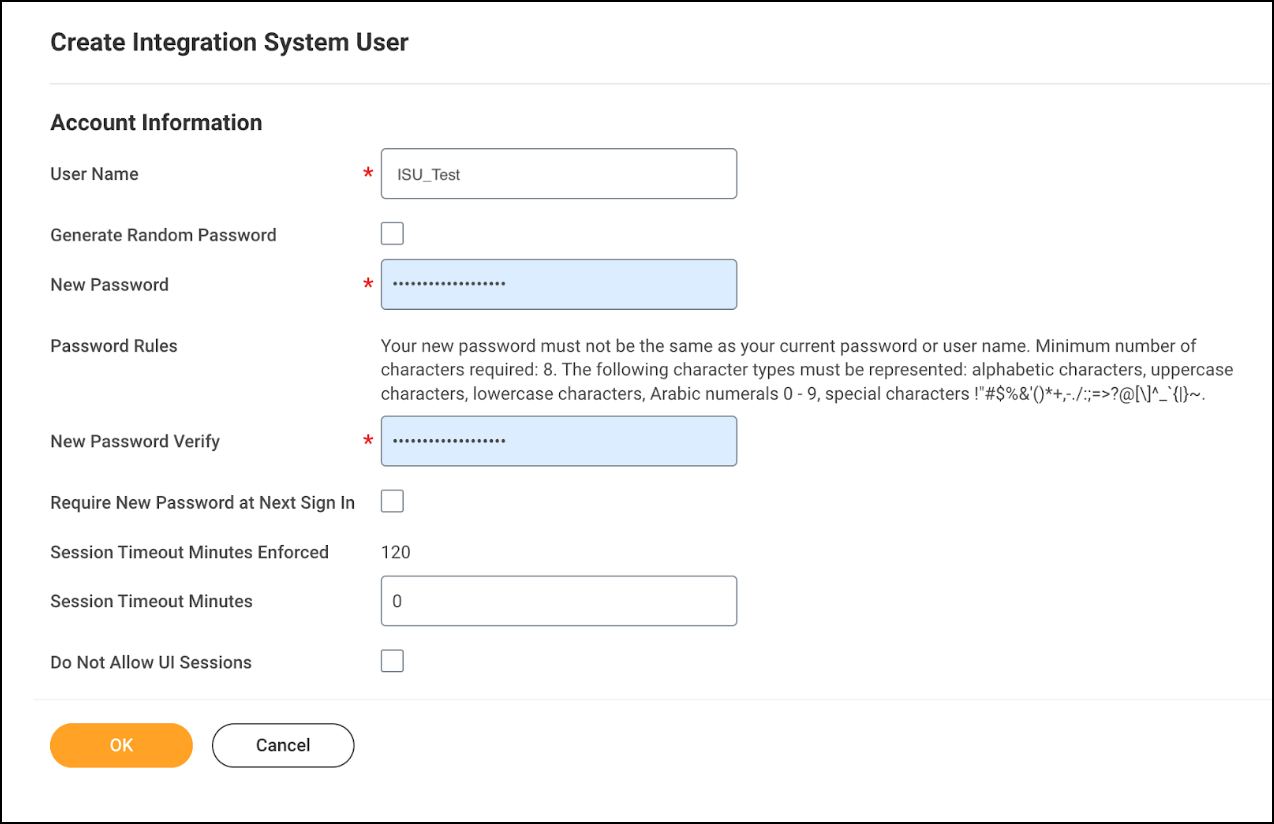Toggle the Do Not Allow UI Sessions checkbox
Screen dimensions: 1274x824
coord(391,660)
